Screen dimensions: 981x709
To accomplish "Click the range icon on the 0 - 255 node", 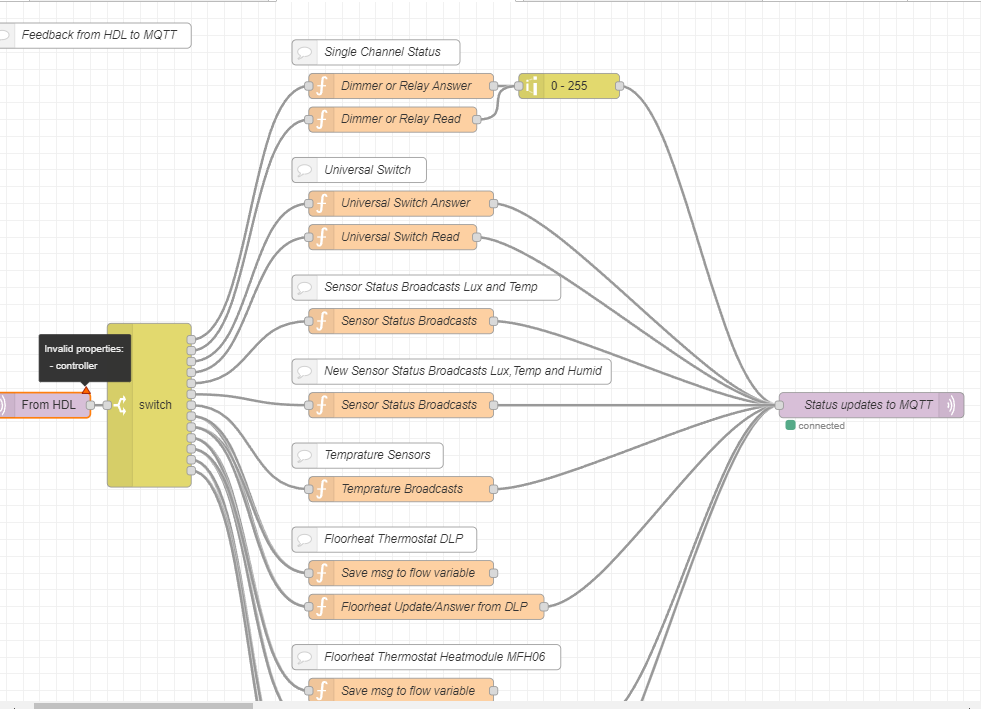I will pos(530,86).
